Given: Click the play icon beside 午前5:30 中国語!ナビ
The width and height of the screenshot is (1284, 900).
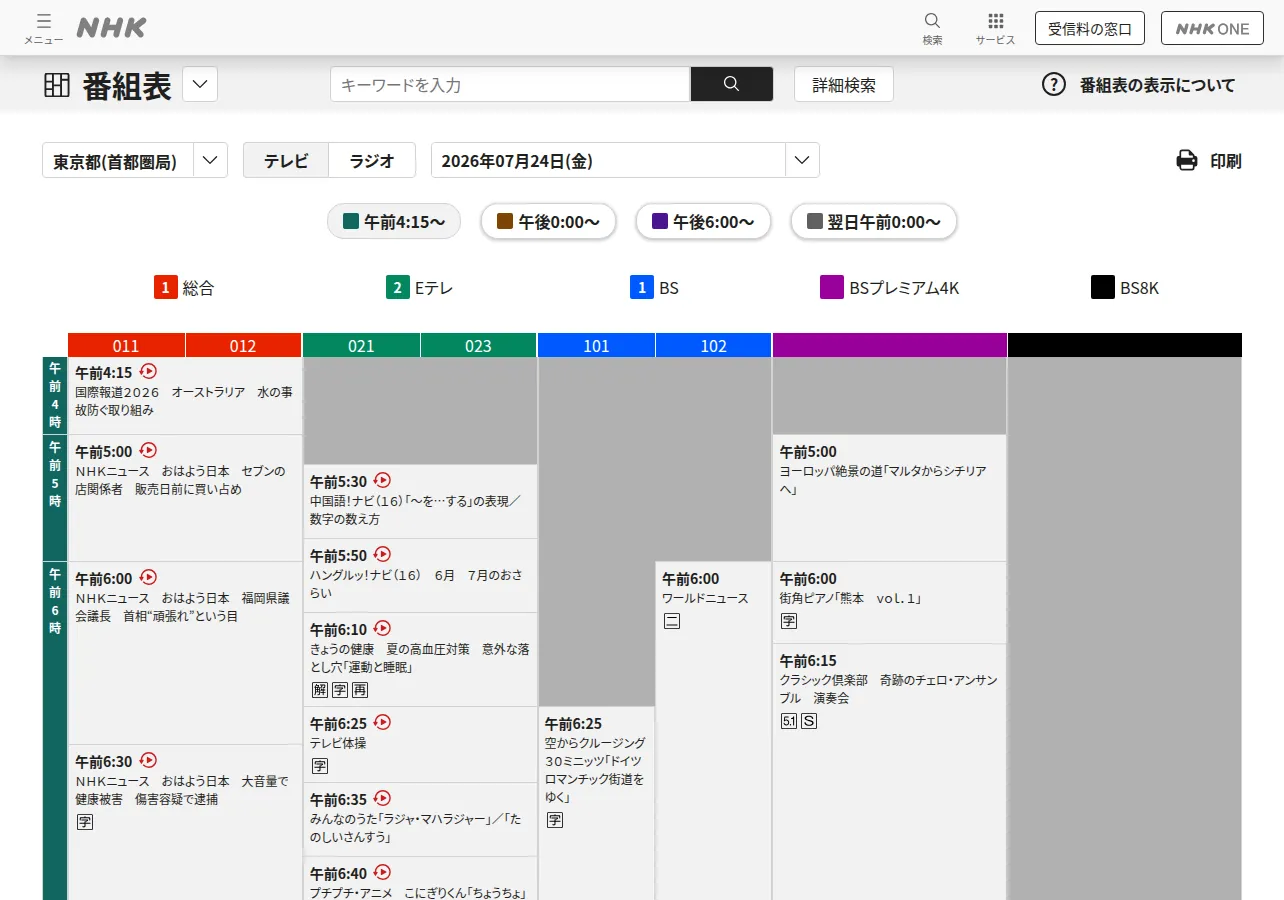Looking at the screenshot, I should pyautogui.click(x=382, y=480).
